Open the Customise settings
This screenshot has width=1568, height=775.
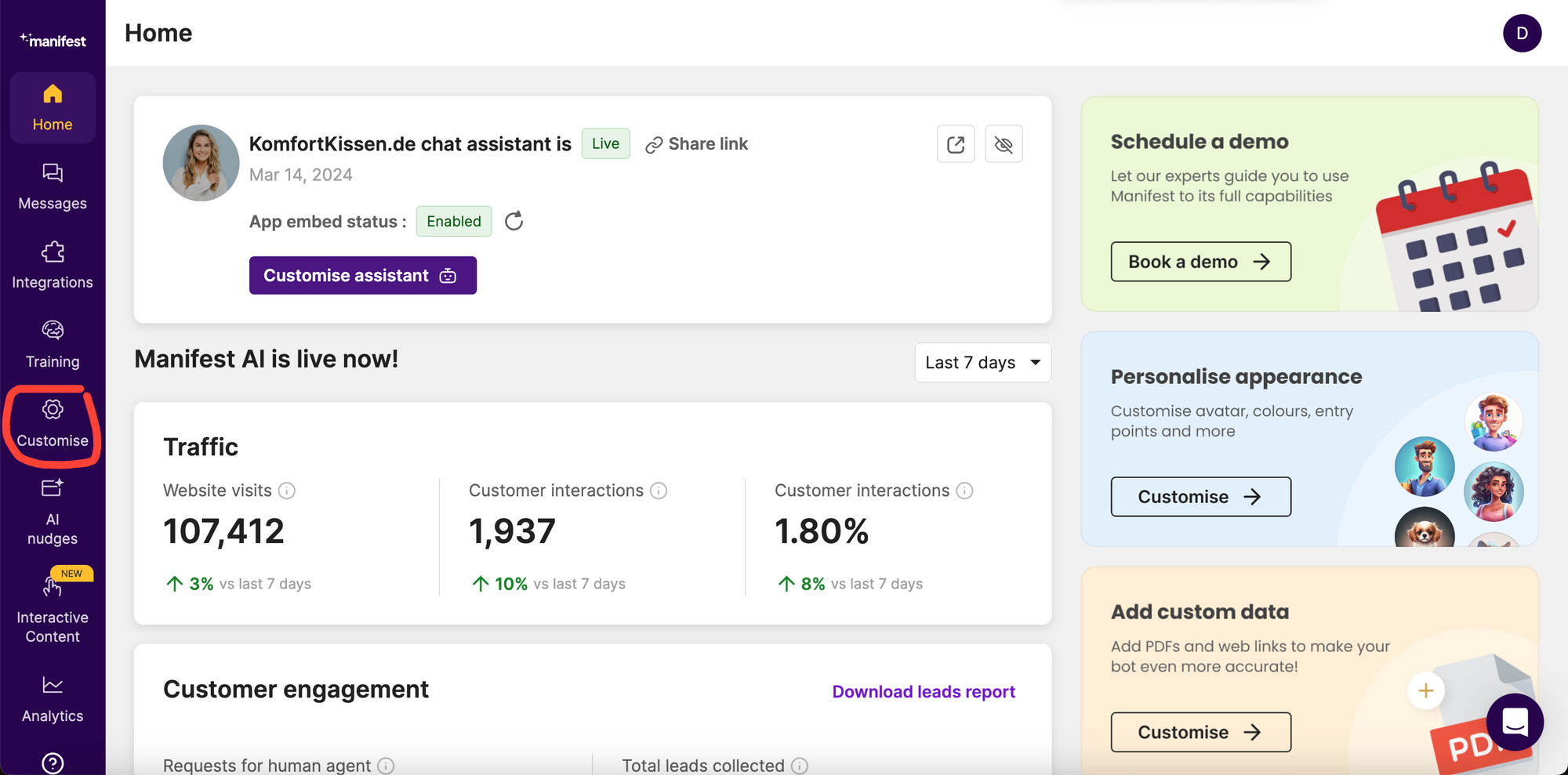tap(52, 423)
